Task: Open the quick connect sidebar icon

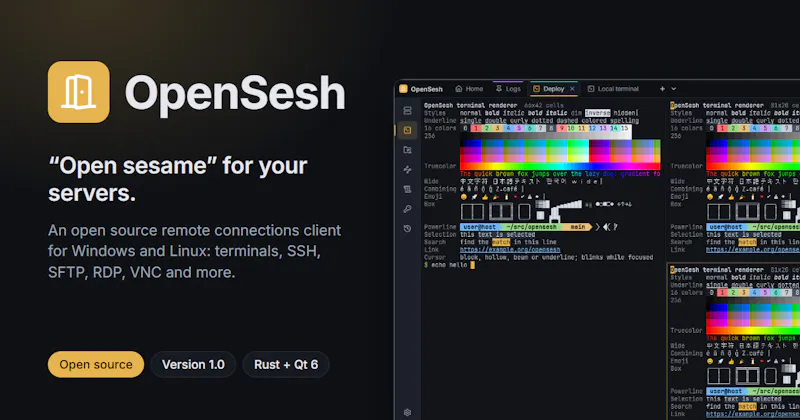Action: click(407, 169)
